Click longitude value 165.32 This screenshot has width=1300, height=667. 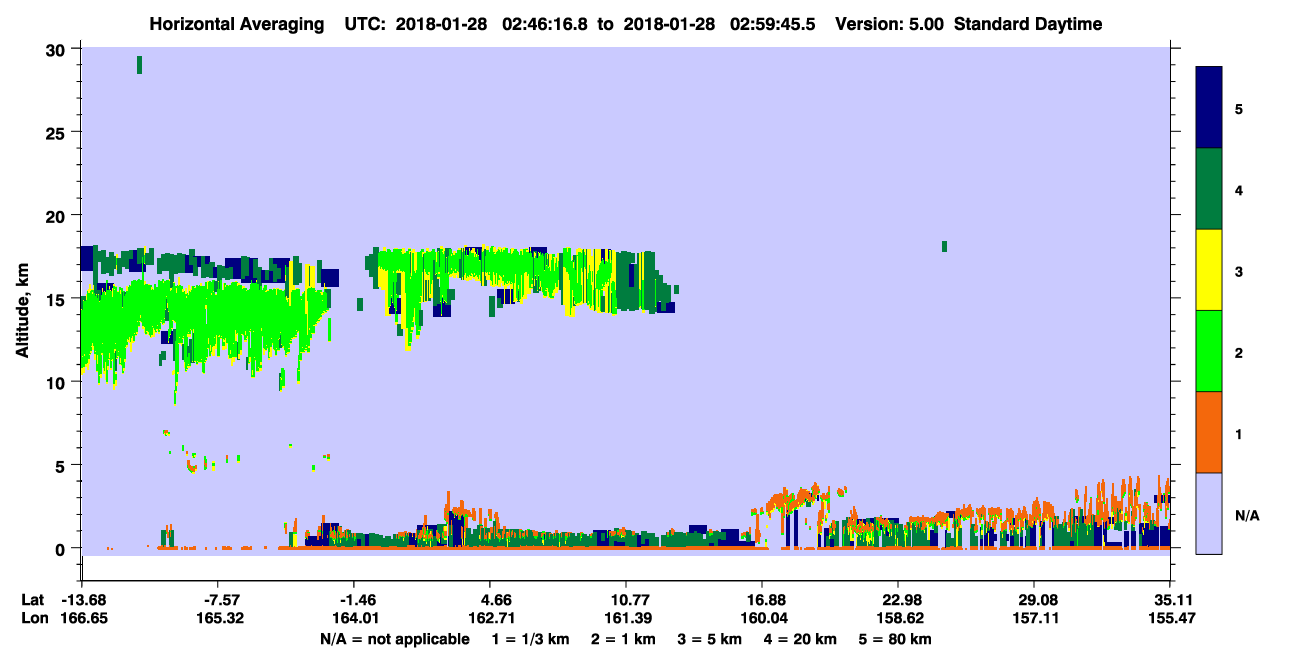pyautogui.click(x=219, y=618)
